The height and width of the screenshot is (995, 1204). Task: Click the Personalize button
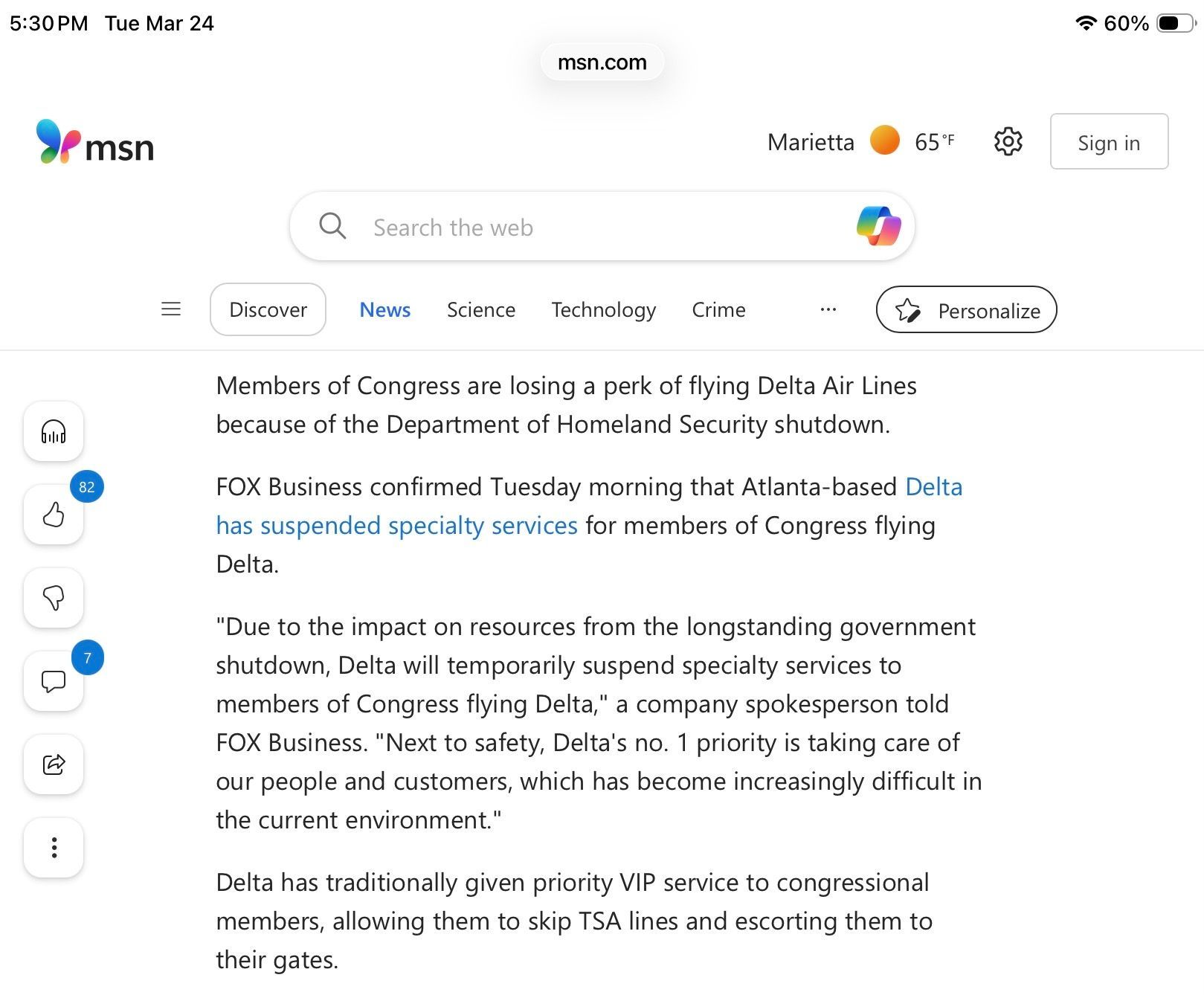tap(966, 309)
